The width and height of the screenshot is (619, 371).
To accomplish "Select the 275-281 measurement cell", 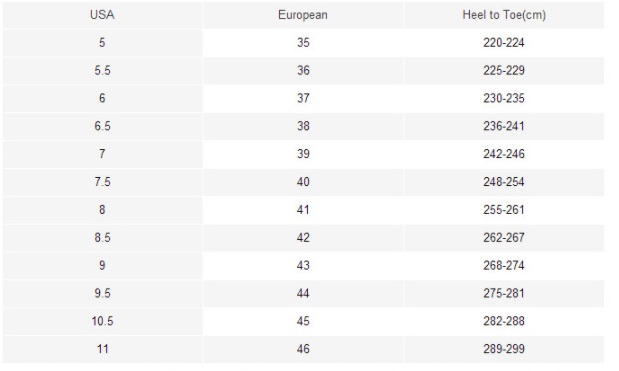I will coord(504,293).
